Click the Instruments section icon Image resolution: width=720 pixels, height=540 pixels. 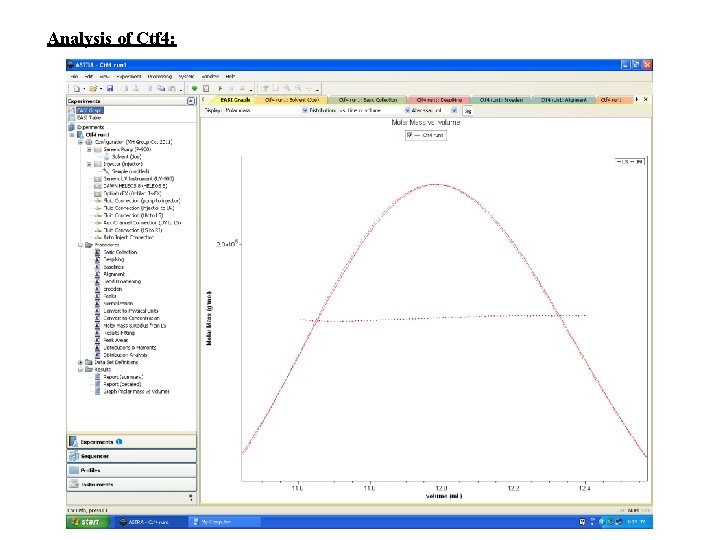[73, 484]
